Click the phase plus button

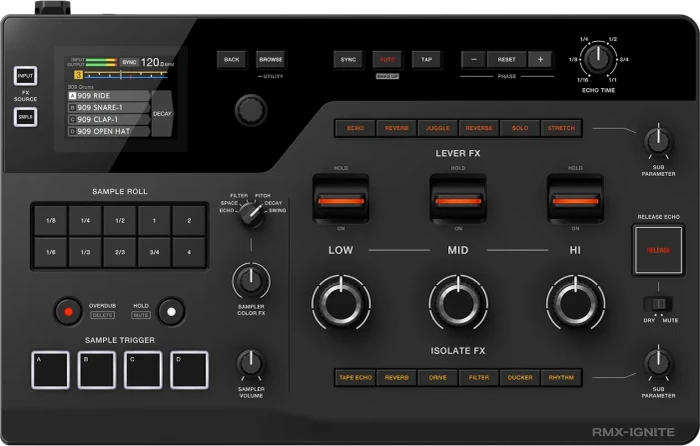pyautogui.click(x=540, y=59)
